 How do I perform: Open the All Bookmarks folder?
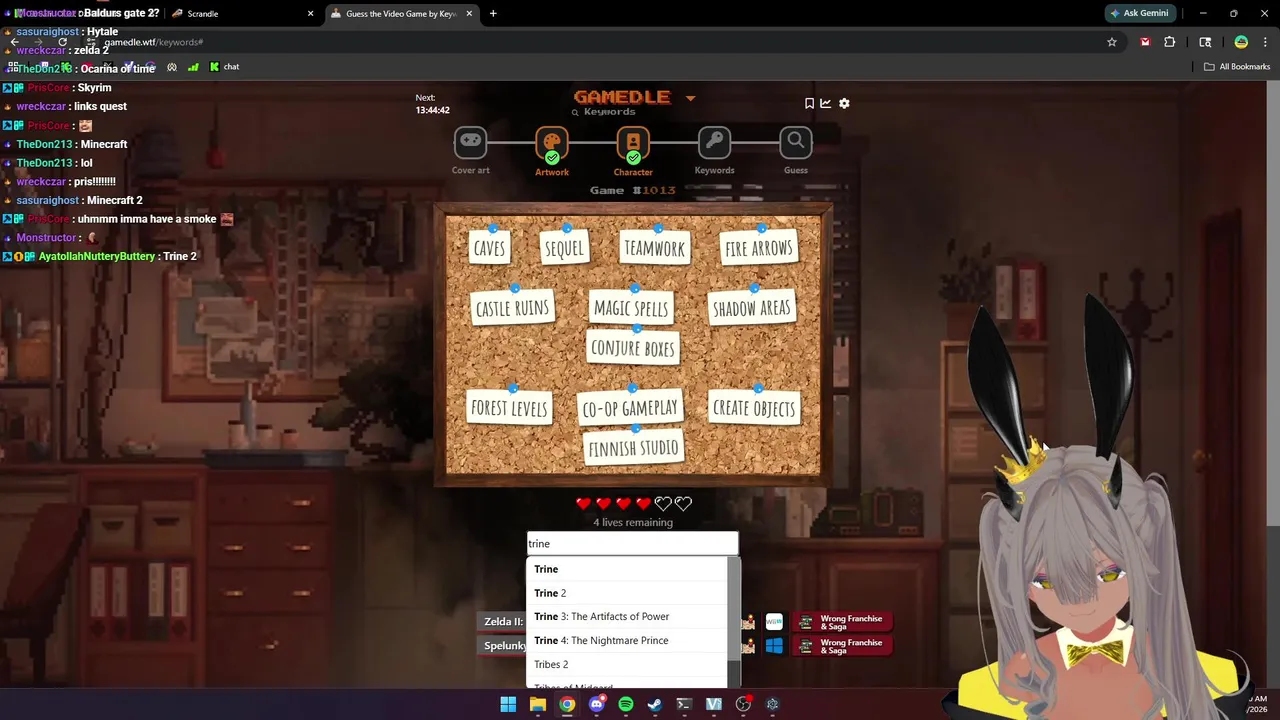tap(1237, 67)
